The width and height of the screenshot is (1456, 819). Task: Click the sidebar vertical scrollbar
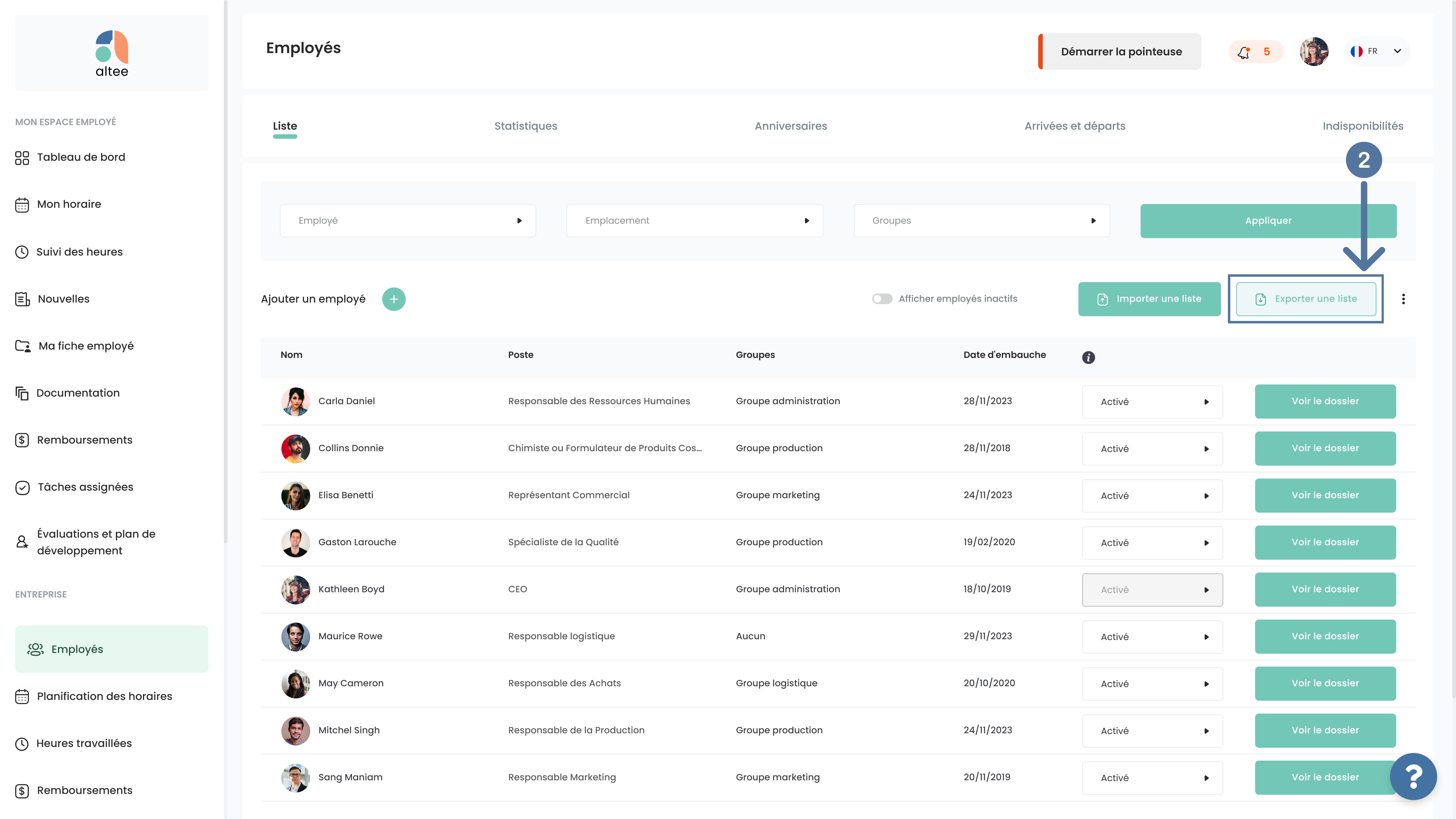pyautogui.click(x=226, y=271)
